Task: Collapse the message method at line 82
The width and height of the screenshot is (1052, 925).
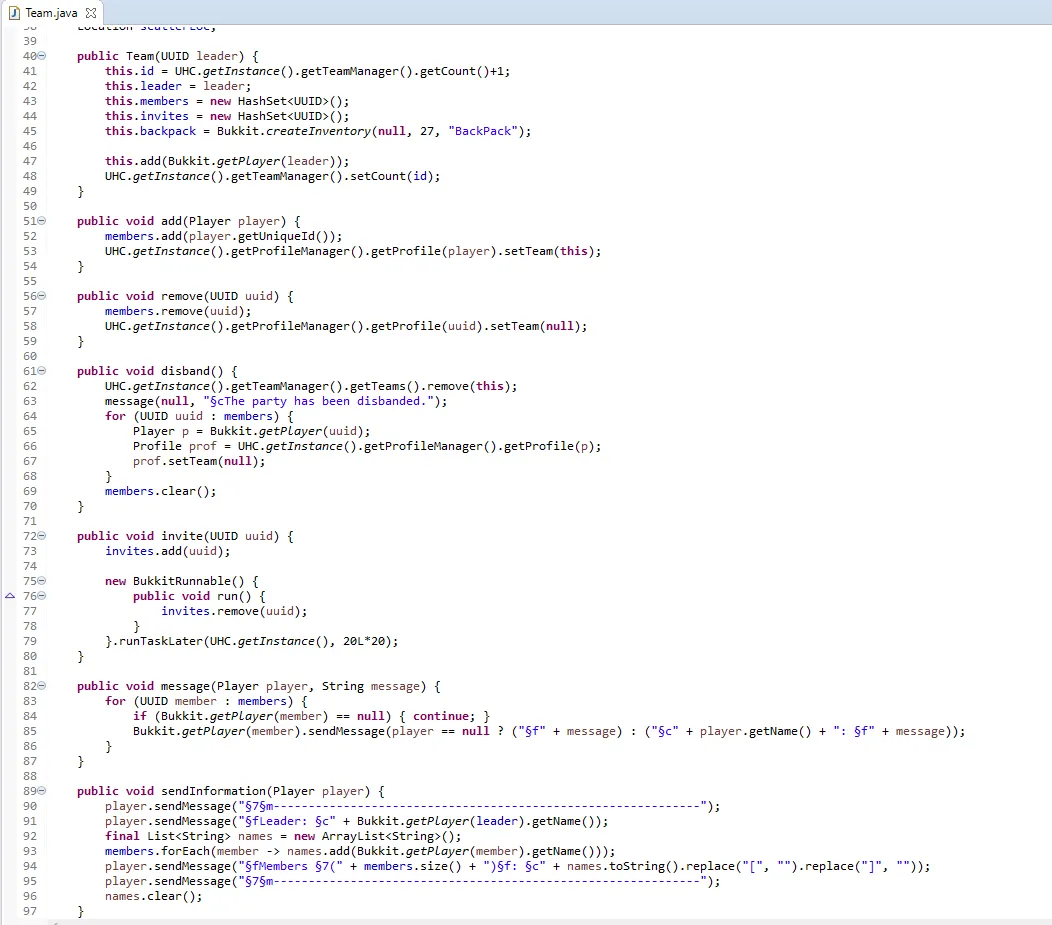Action: (42, 686)
